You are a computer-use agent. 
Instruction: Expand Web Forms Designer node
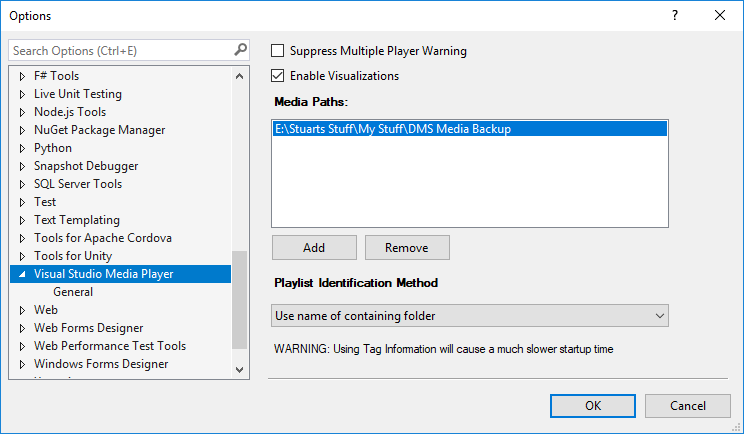click(x=22, y=328)
